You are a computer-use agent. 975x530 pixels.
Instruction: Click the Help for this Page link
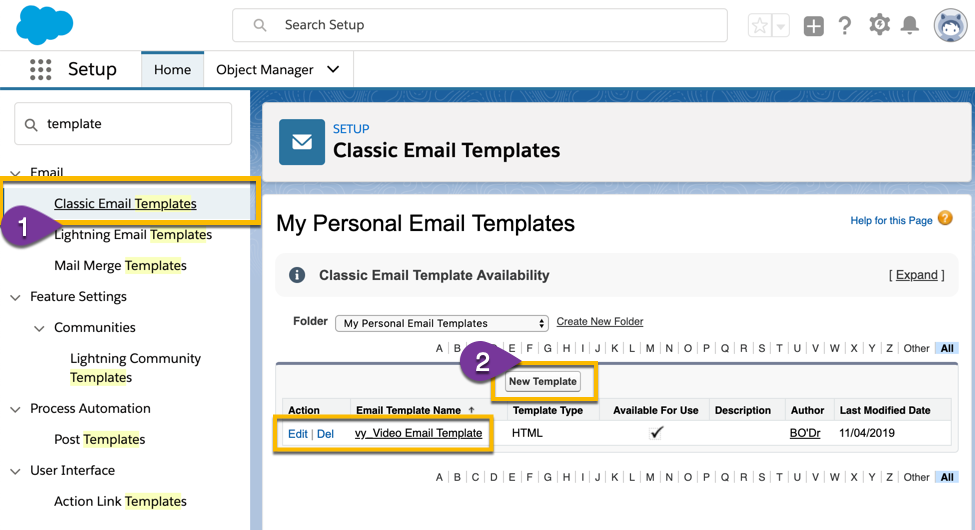click(891, 220)
